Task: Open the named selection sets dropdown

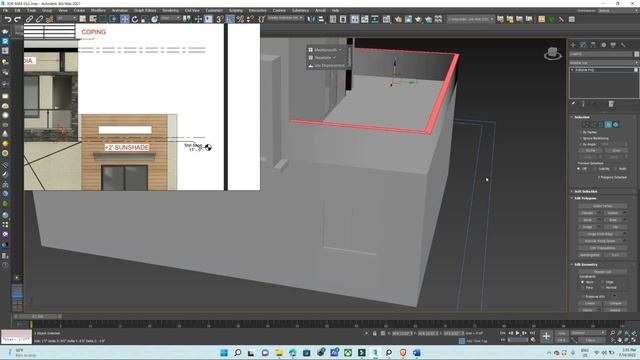Action: [285, 18]
